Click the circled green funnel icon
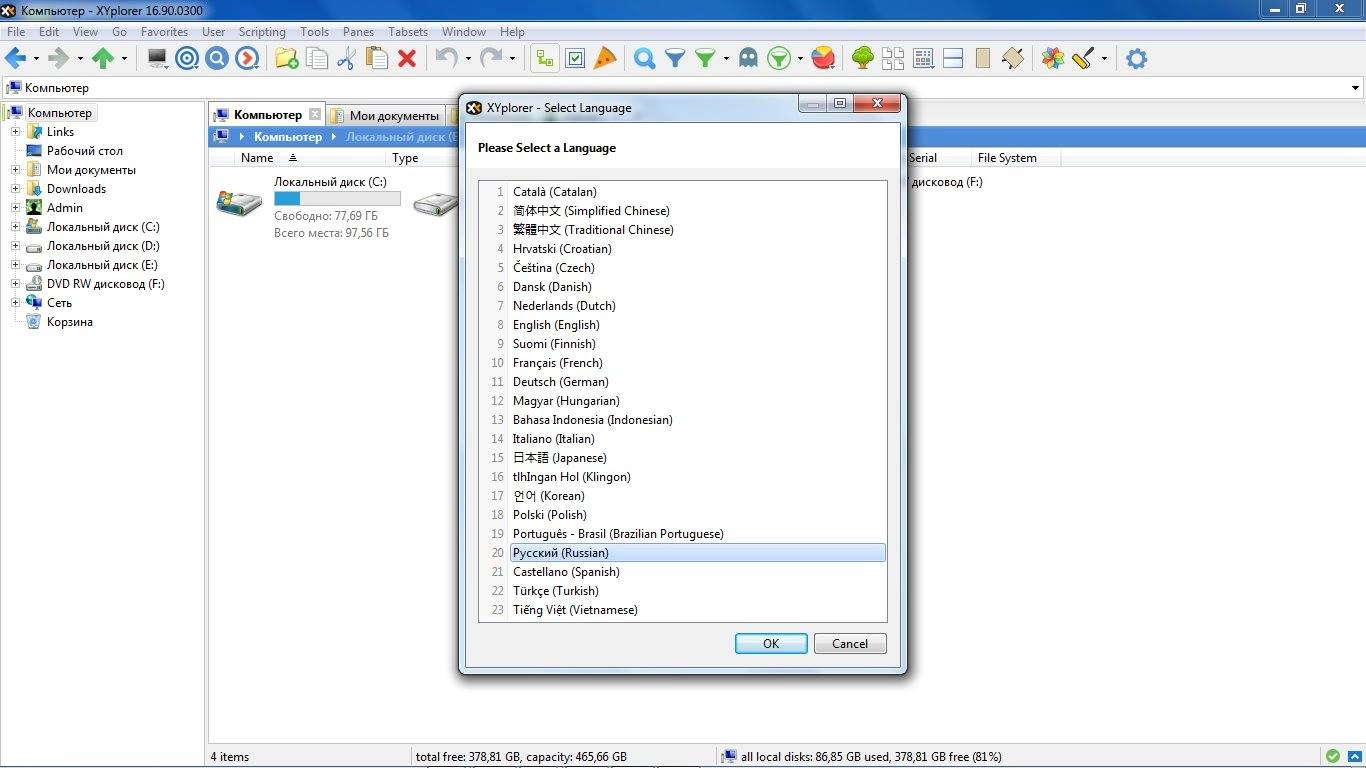 [x=779, y=59]
